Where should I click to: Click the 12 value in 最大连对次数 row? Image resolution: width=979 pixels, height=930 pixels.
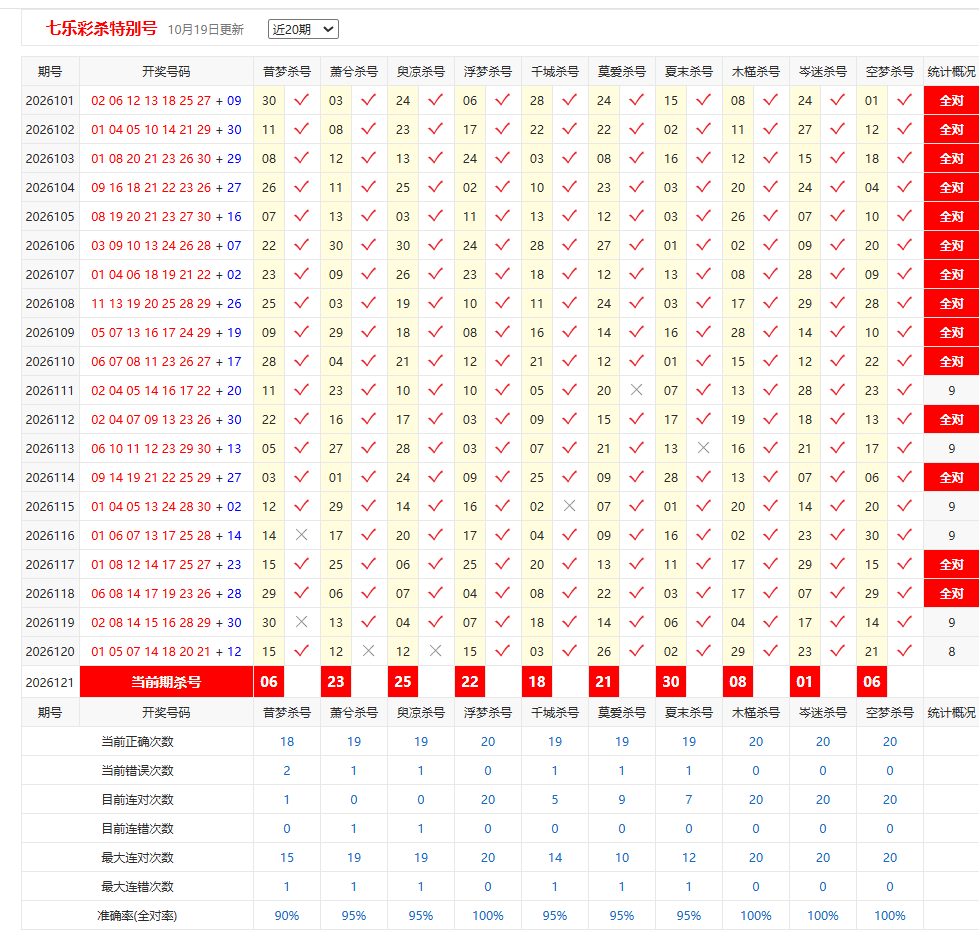[689, 858]
